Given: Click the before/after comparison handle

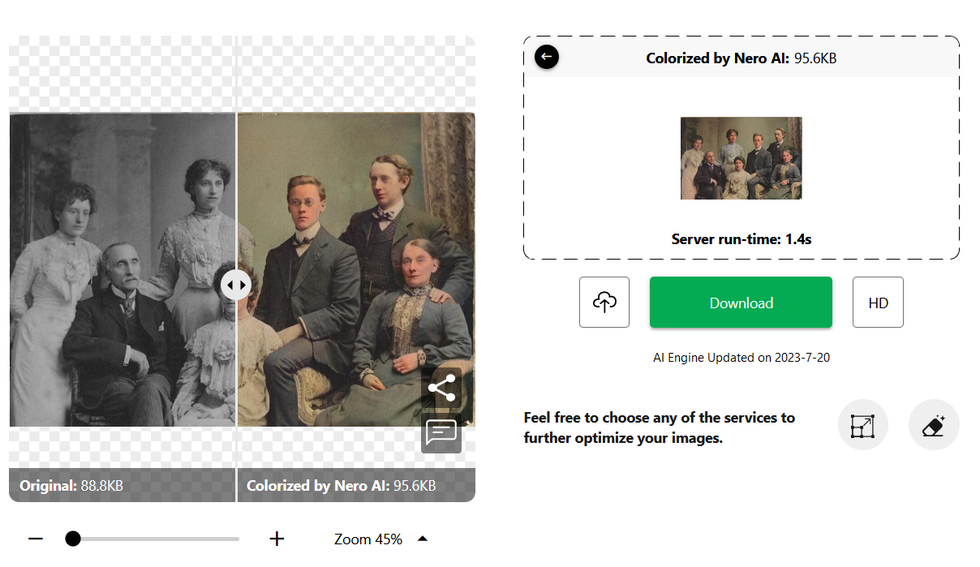Looking at the screenshot, I should (x=236, y=285).
